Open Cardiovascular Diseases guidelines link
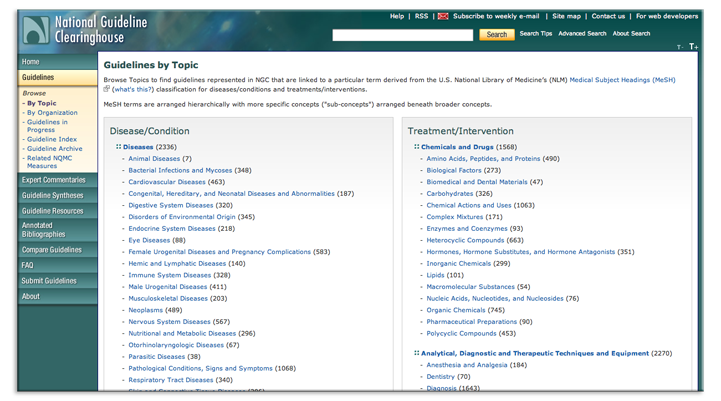721x401 pixels. tap(165, 183)
